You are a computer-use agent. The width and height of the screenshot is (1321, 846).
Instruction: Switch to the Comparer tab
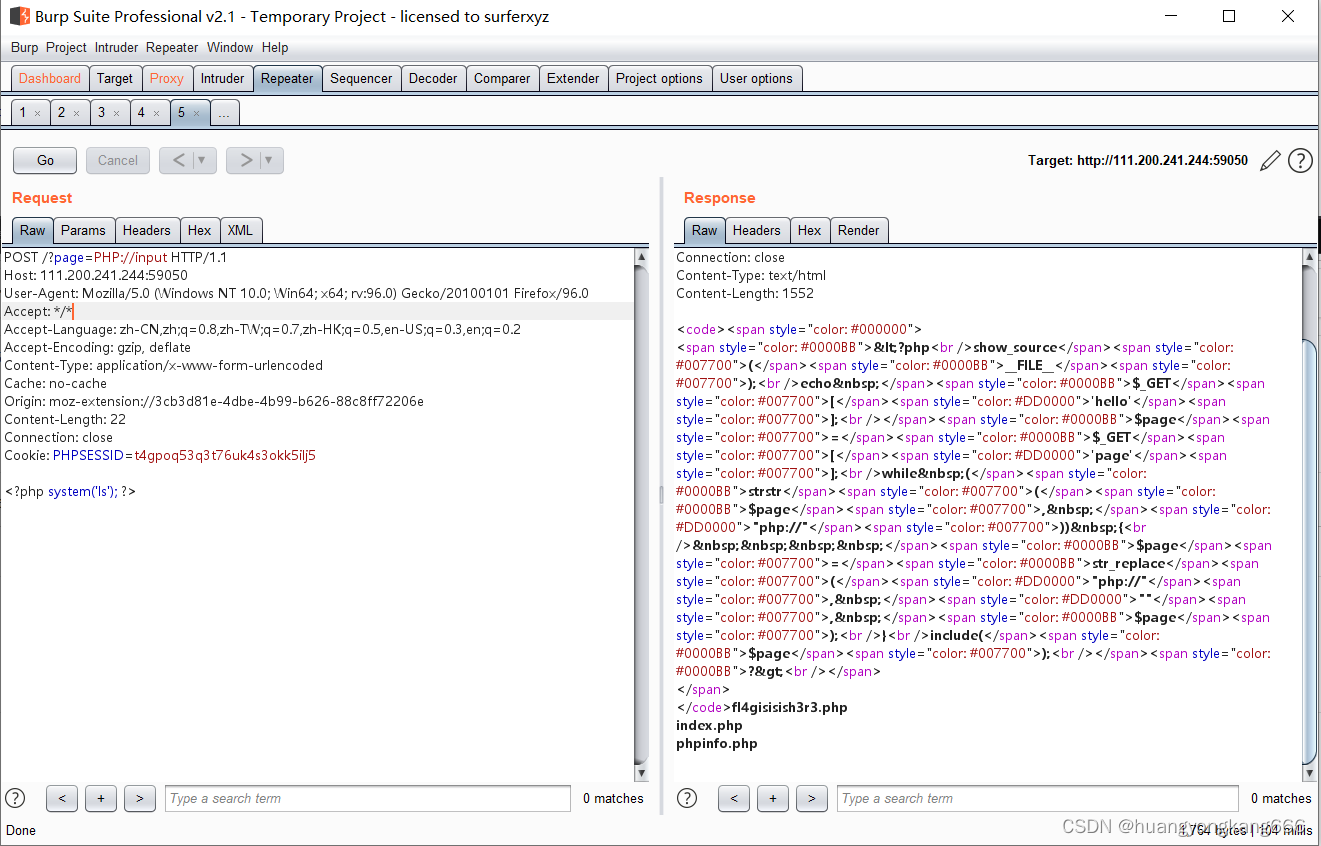click(x=502, y=78)
